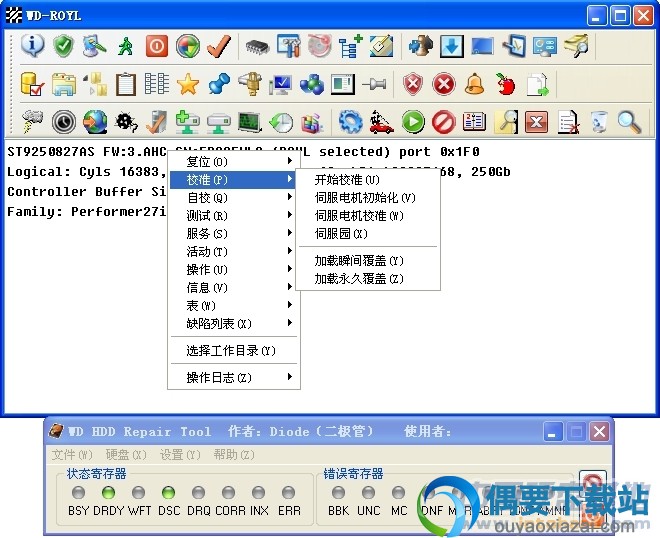This screenshot has height=538, width=660.
Task: Expand the 操作日志(Z) submenu
Action: pos(234,378)
